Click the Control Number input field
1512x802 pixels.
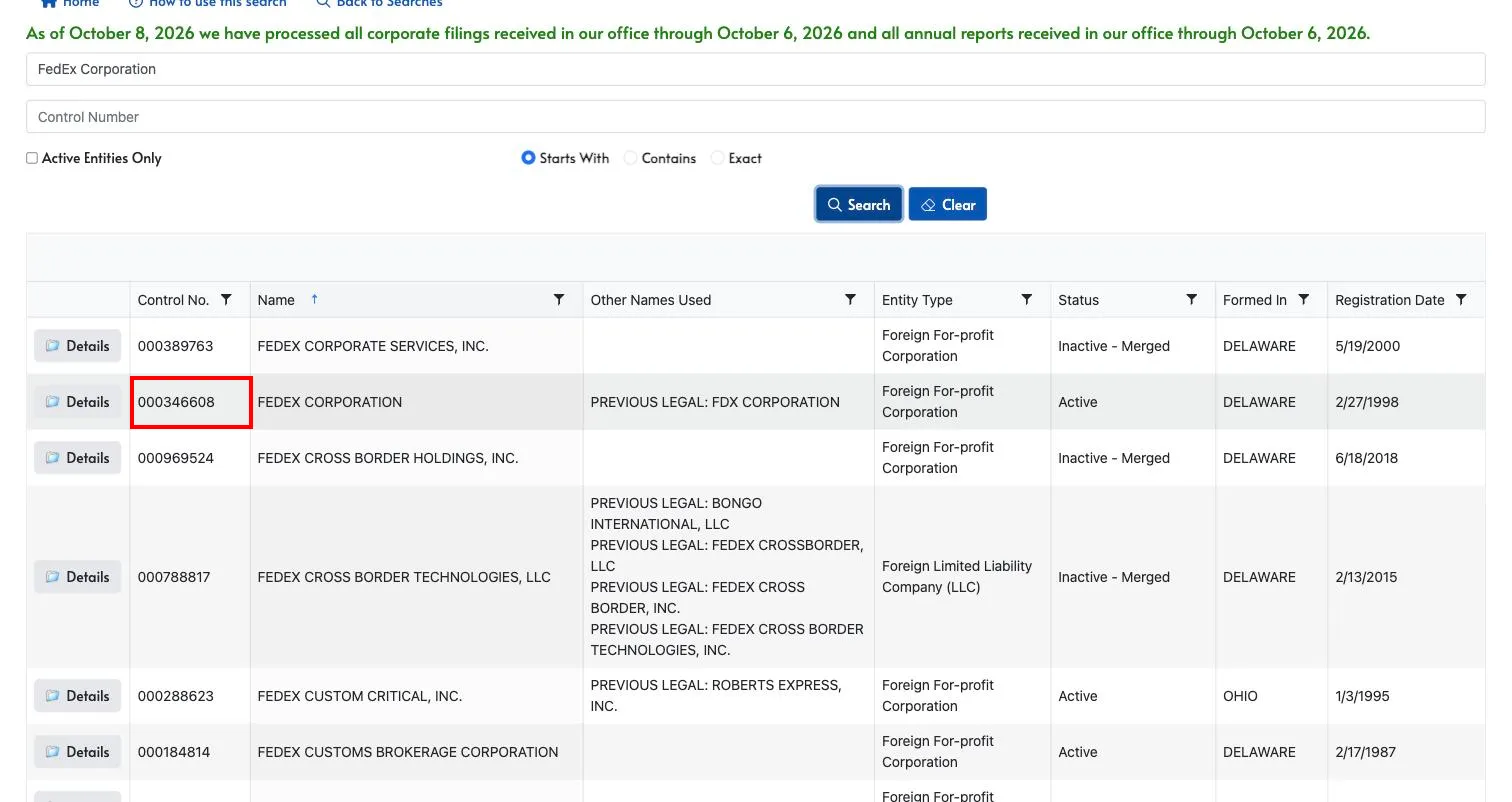point(755,117)
